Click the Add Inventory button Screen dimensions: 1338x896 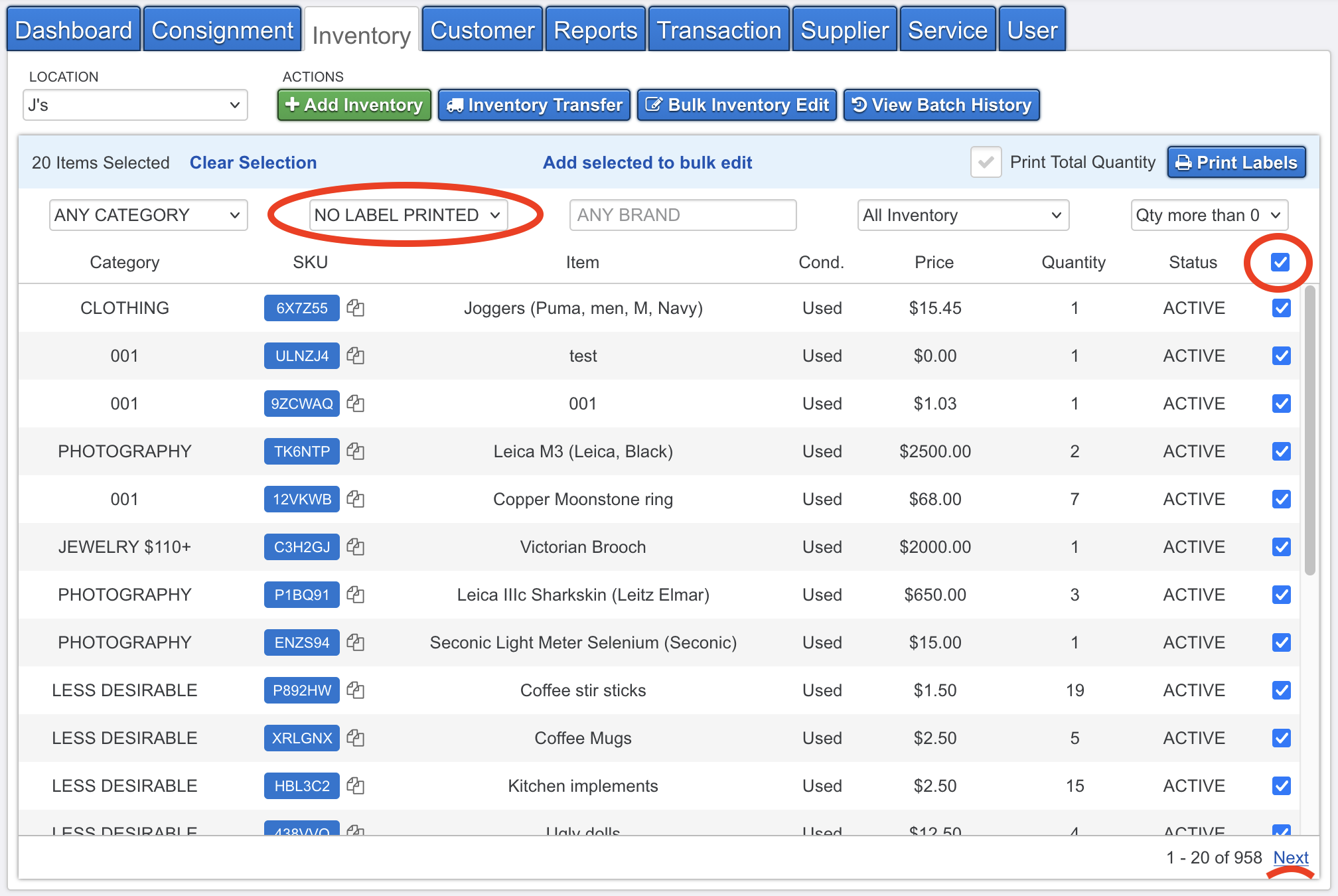(354, 105)
